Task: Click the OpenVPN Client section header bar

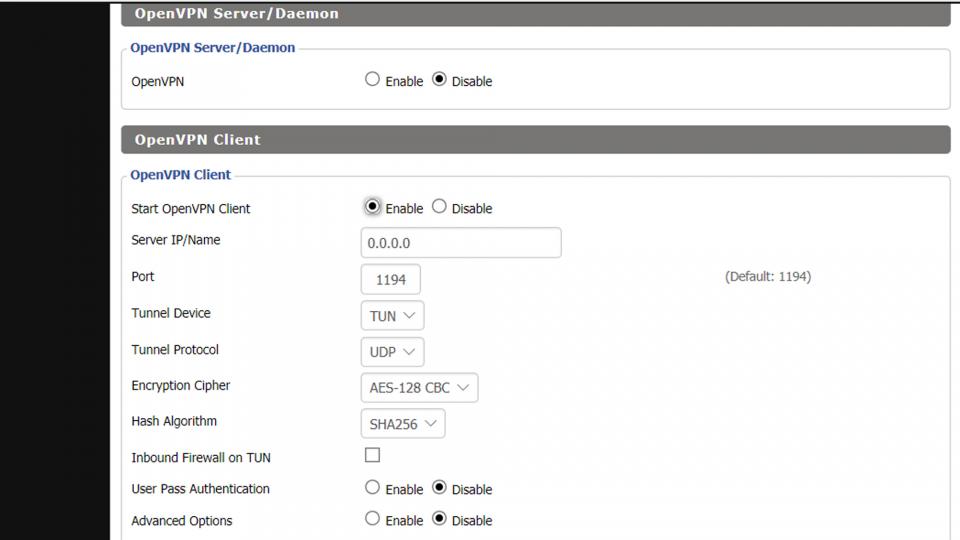Action: [x=535, y=140]
